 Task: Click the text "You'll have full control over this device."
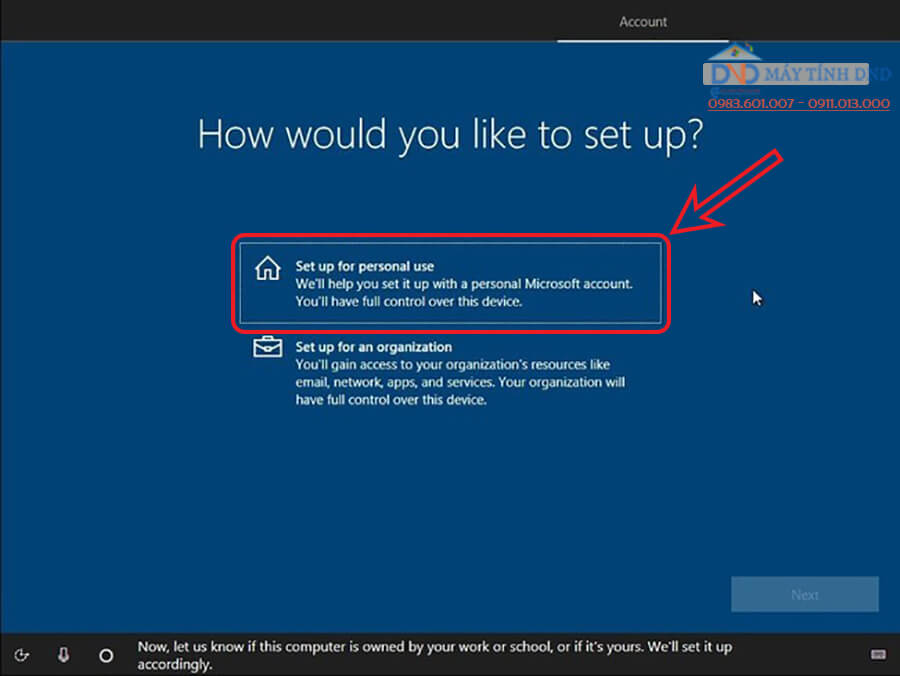(409, 301)
